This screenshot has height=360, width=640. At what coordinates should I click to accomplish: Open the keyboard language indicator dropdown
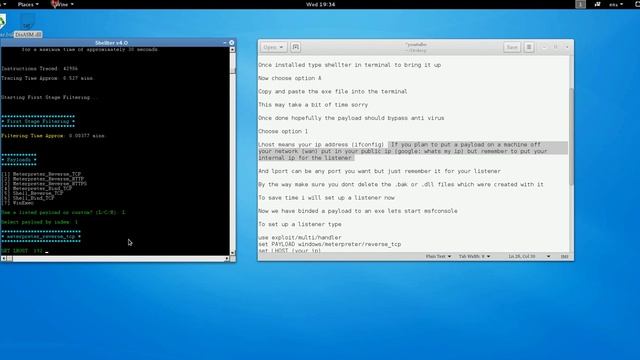coord(616,4)
